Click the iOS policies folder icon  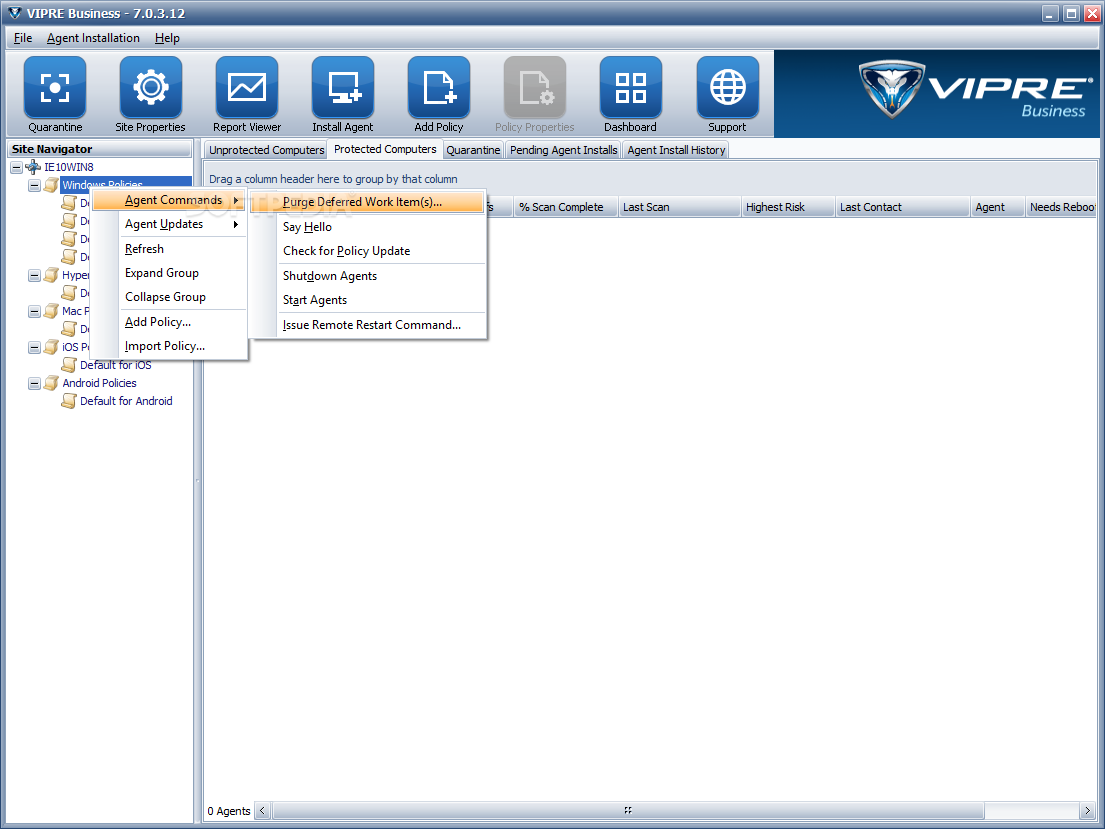51,347
